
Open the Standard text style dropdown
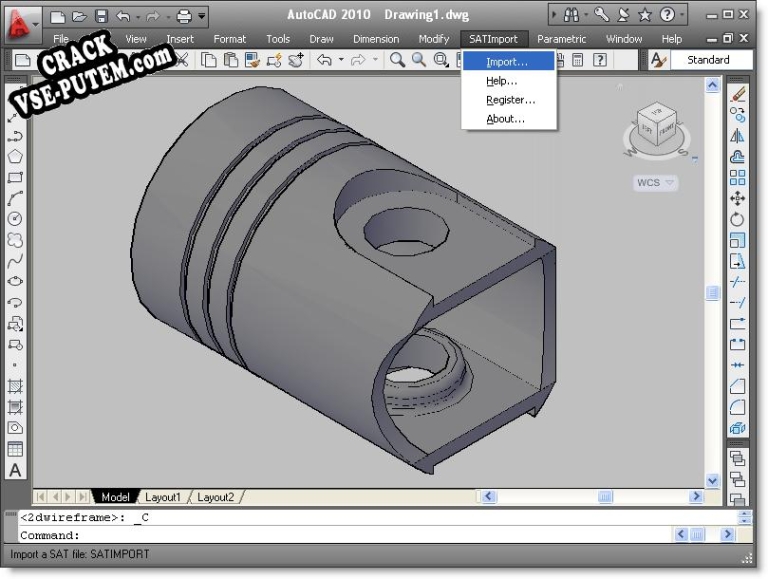point(712,60)
